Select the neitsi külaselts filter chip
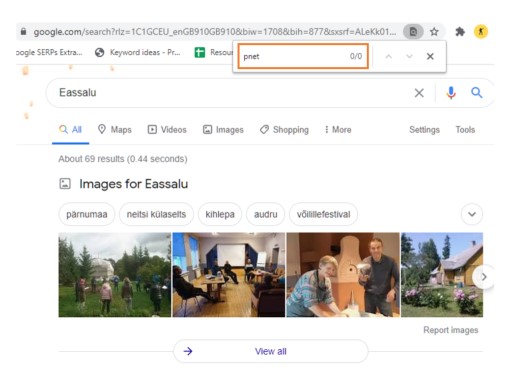Image resolution: width=531 pixels, height=376 pixels. [156, 214]
